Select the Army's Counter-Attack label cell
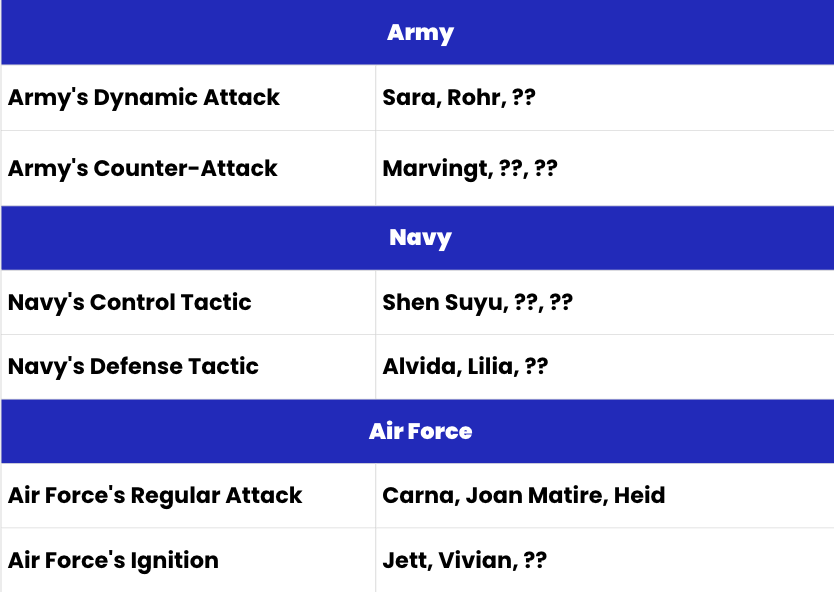Viewport: 834px width, 592px height. [143, 168]
